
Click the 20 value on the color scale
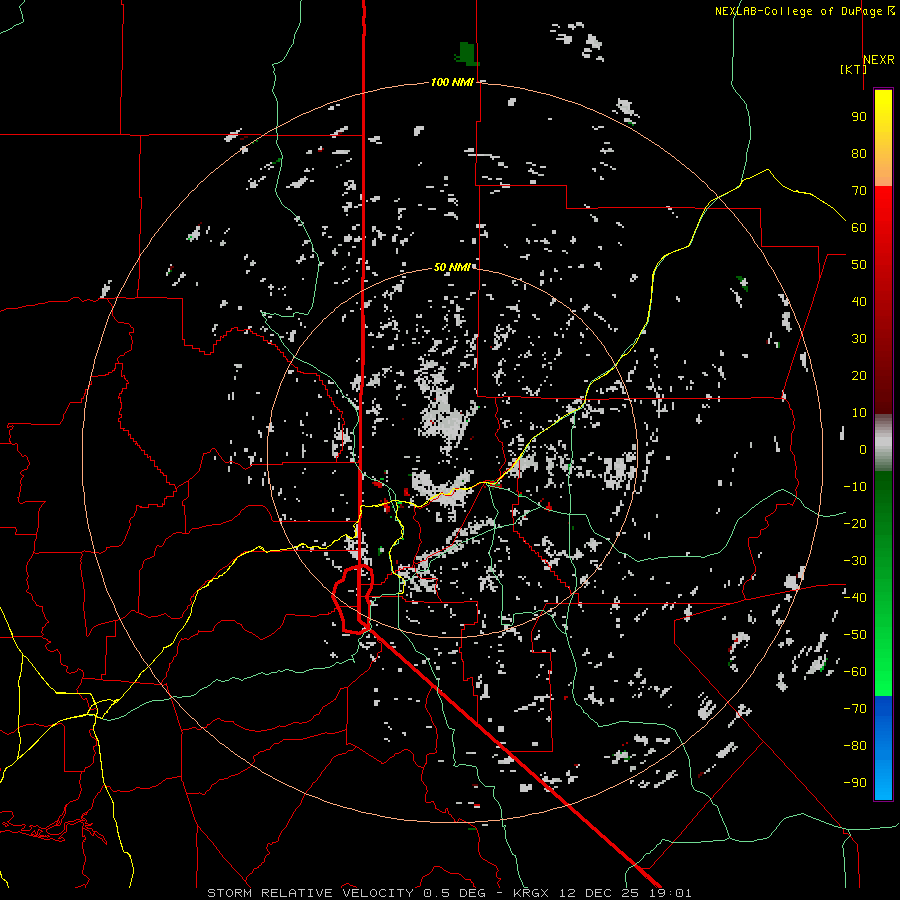(859, 375)
